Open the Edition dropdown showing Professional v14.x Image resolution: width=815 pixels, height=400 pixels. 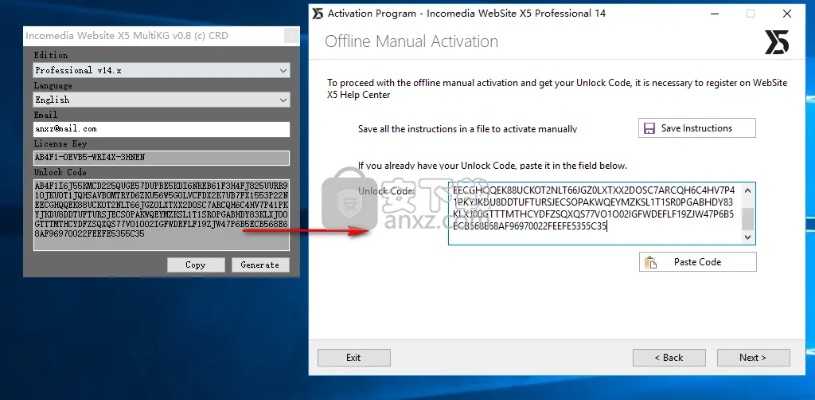(162, 70)
